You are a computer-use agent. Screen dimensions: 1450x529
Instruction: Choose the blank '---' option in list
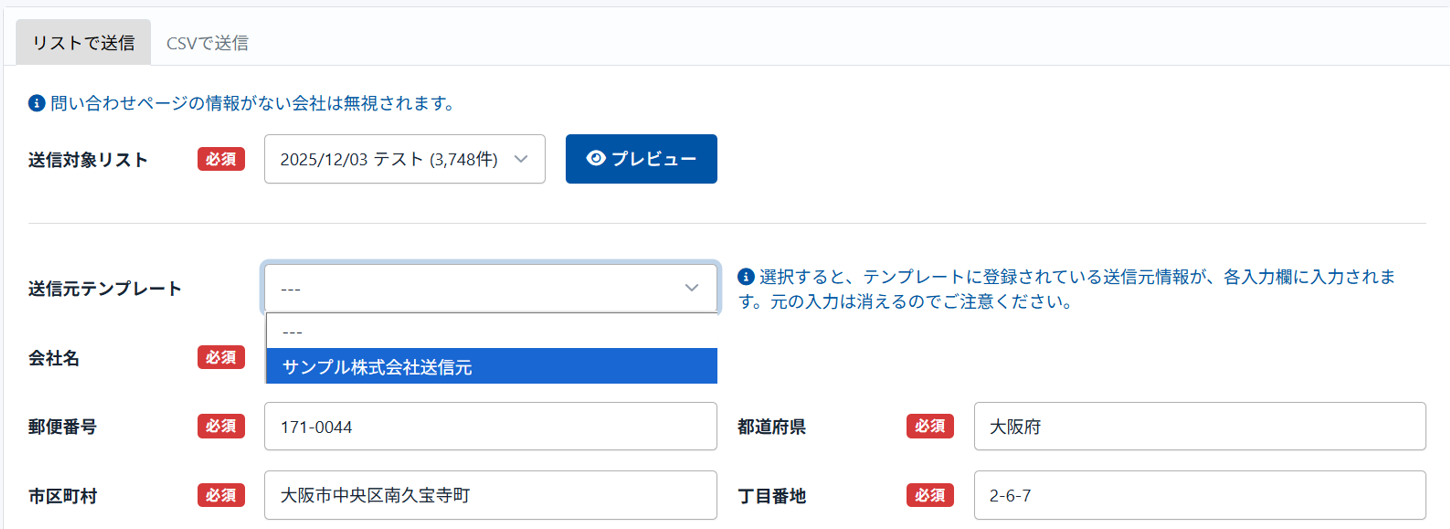(490, 331)
